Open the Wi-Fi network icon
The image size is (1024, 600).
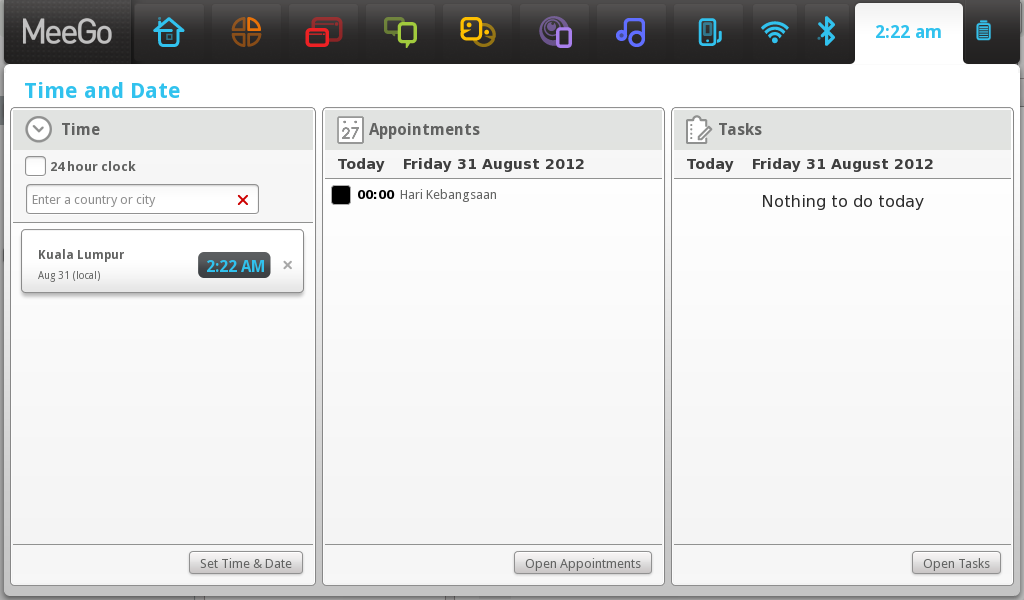pos(775,32)
